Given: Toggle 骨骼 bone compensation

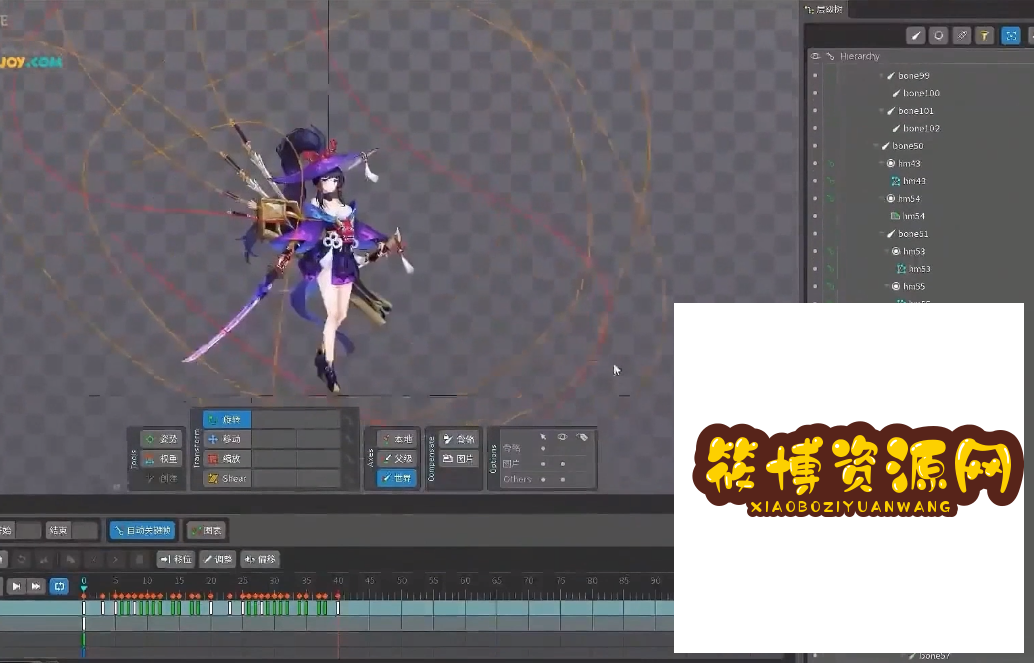Looking at the screenshot, I should (458, 439).
